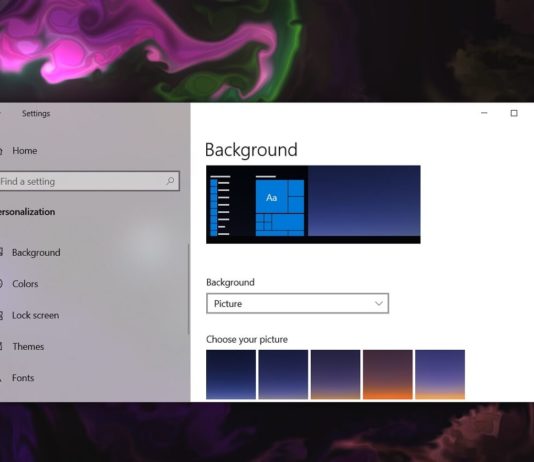Open the Fonts settings page
Image resolution: width=534 pixels, height=462 pixels.
pyautogui.click(x=23, y=378)
